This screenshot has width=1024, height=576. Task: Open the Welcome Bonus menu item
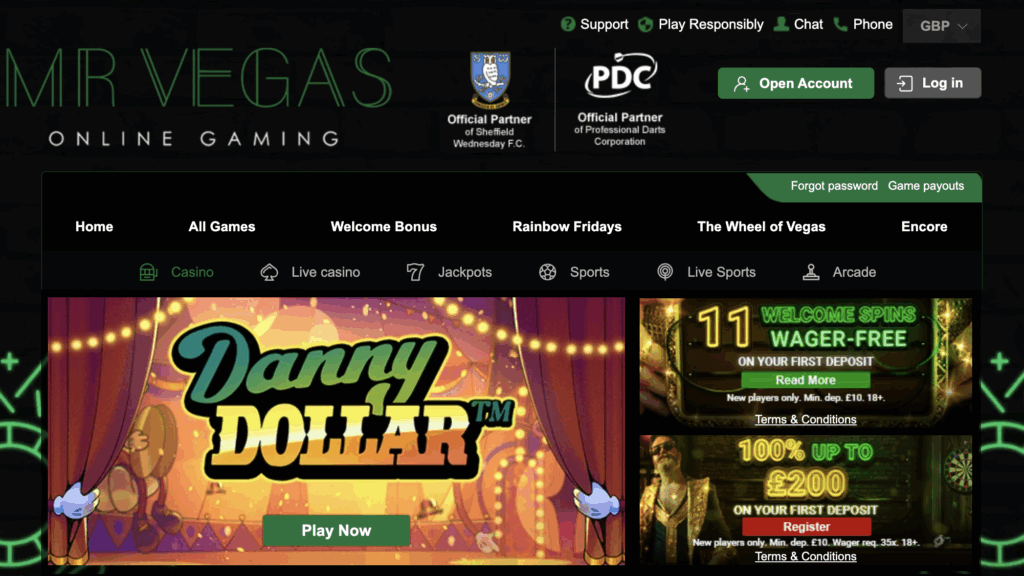coord(383,227)
